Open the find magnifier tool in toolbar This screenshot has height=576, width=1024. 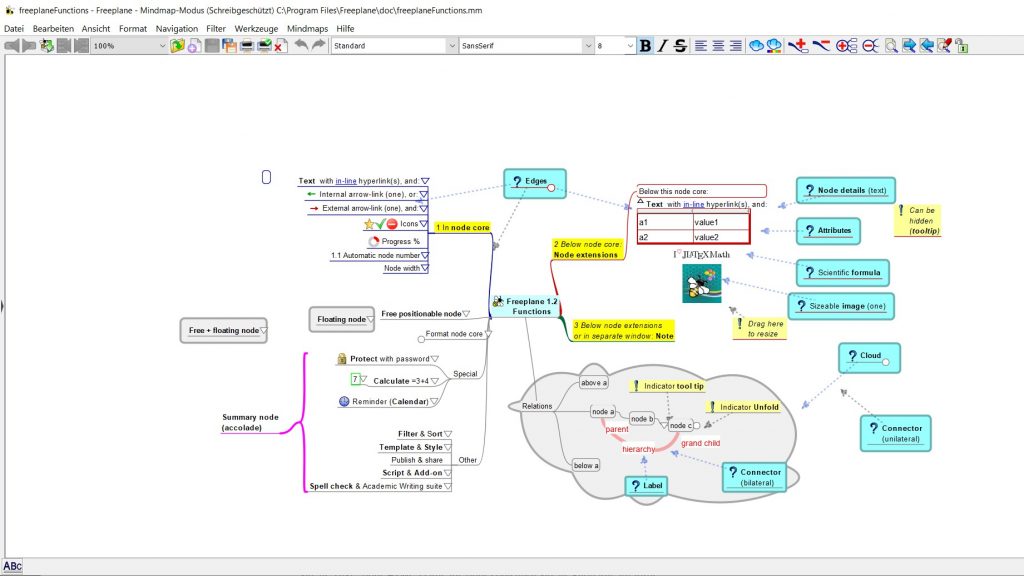[x=891, y=46]
